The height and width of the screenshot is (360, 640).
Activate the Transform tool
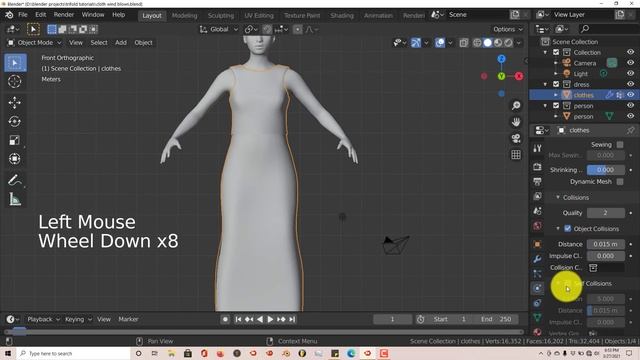pos(15,159)
